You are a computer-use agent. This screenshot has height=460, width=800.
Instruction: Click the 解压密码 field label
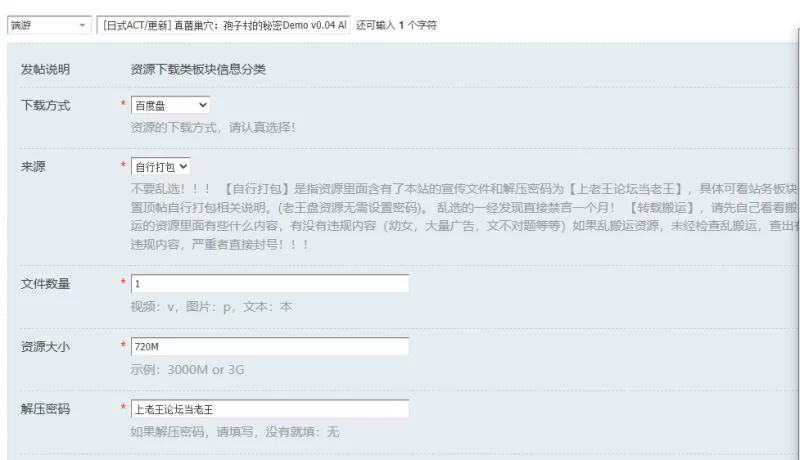[x=45, y=409]
